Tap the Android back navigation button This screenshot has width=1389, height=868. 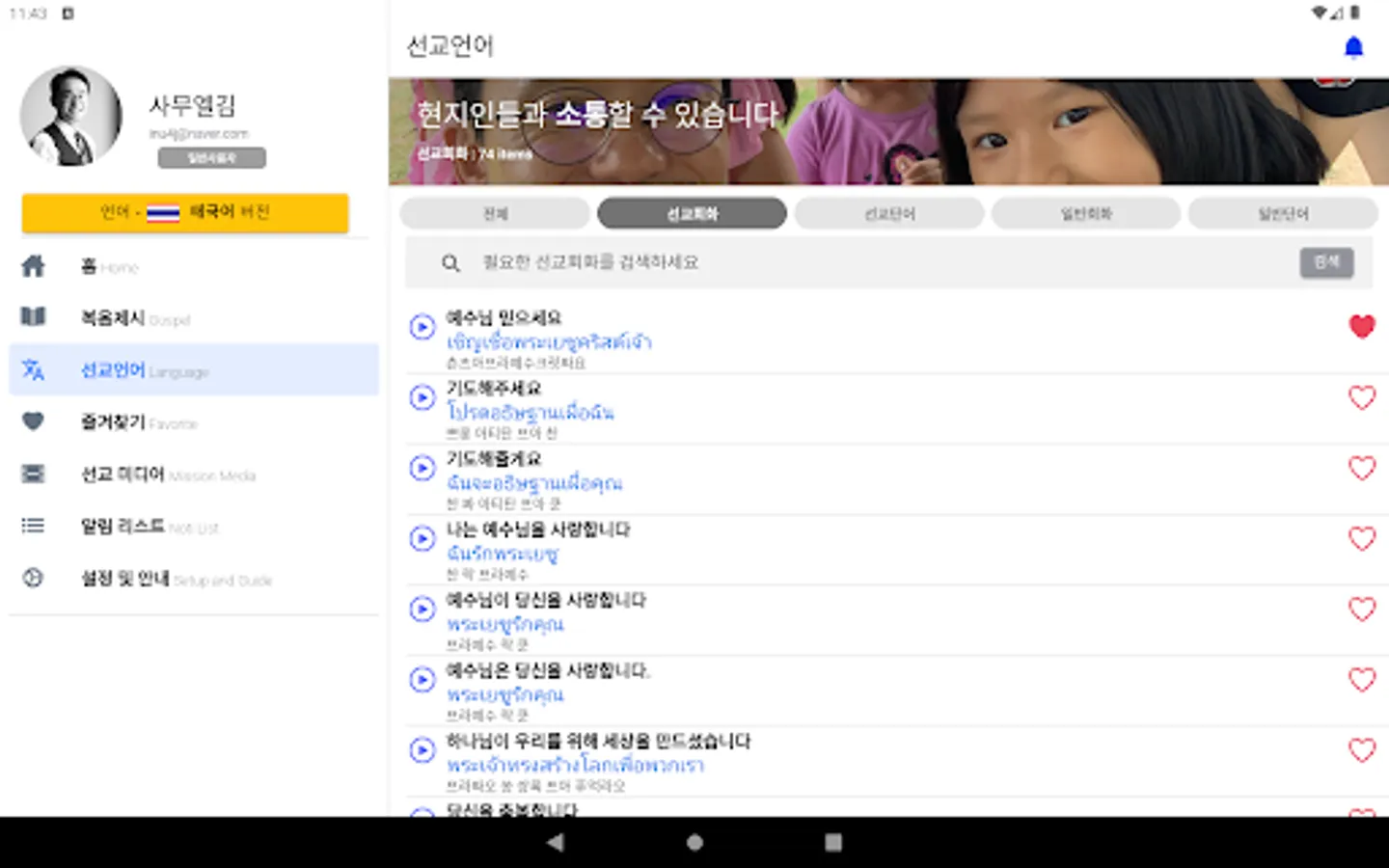pos(556,842)
